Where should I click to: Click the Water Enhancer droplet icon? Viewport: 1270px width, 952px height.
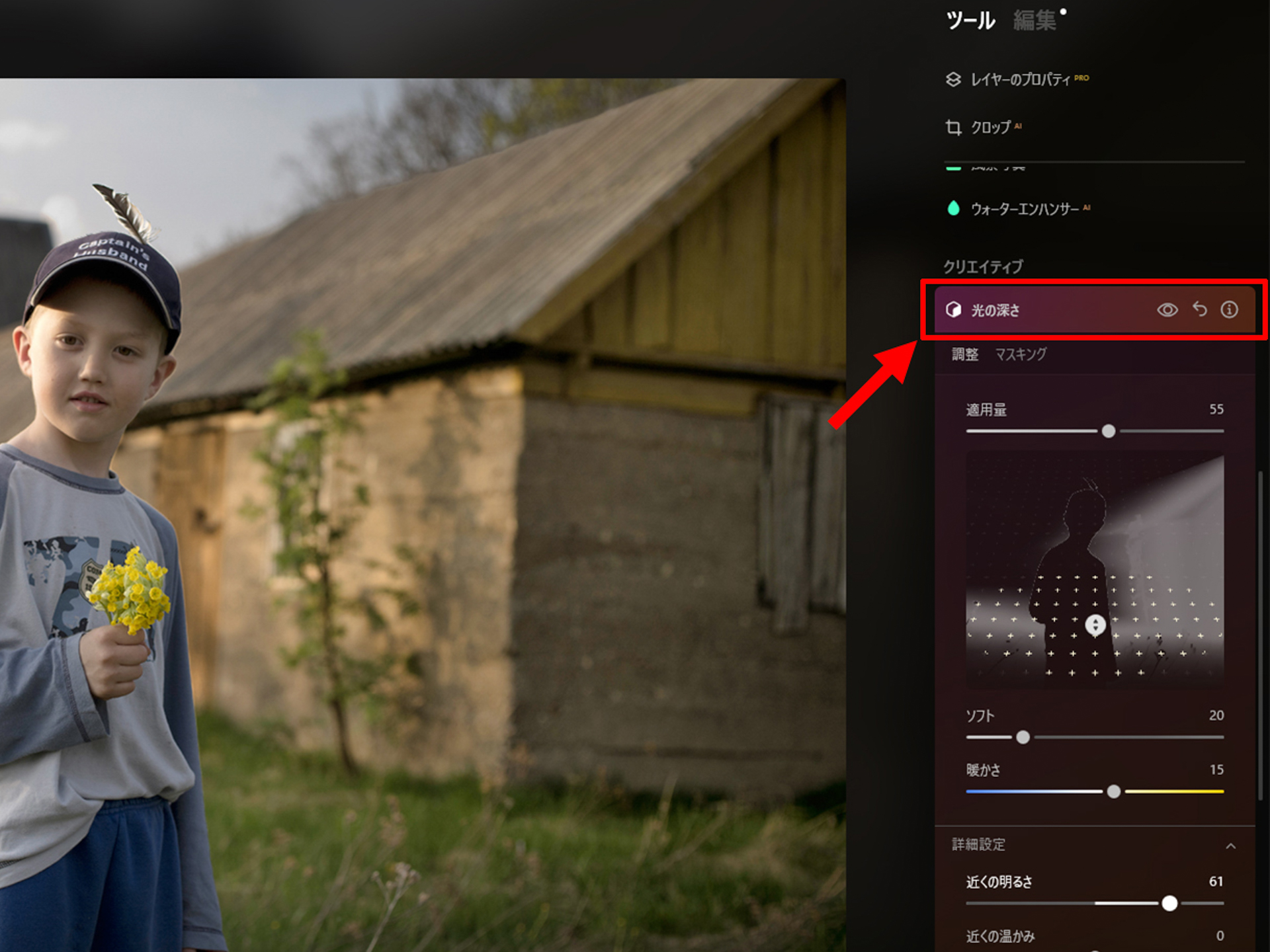pyautogui.click(x=953, y=209)
